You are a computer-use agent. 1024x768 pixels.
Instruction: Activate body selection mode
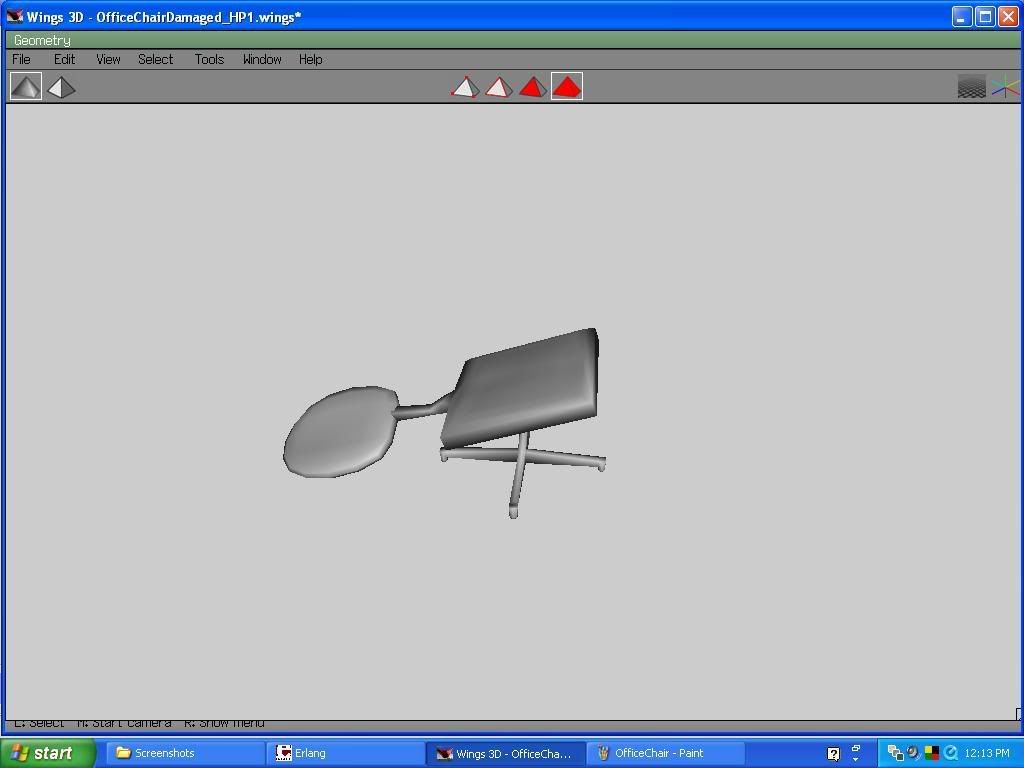pos(566,87)
